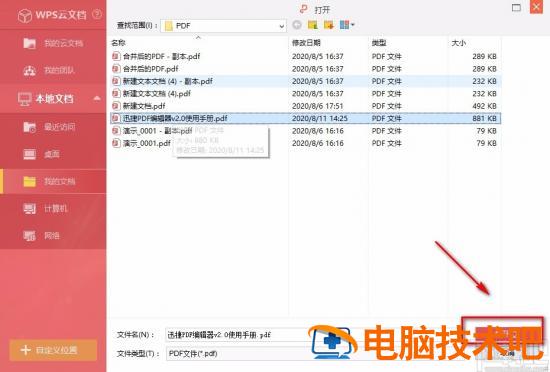The height and width of the screenshot is (372, 550).
Task: Collapse the 本地文档 section arrow
Action: point(97,99)
